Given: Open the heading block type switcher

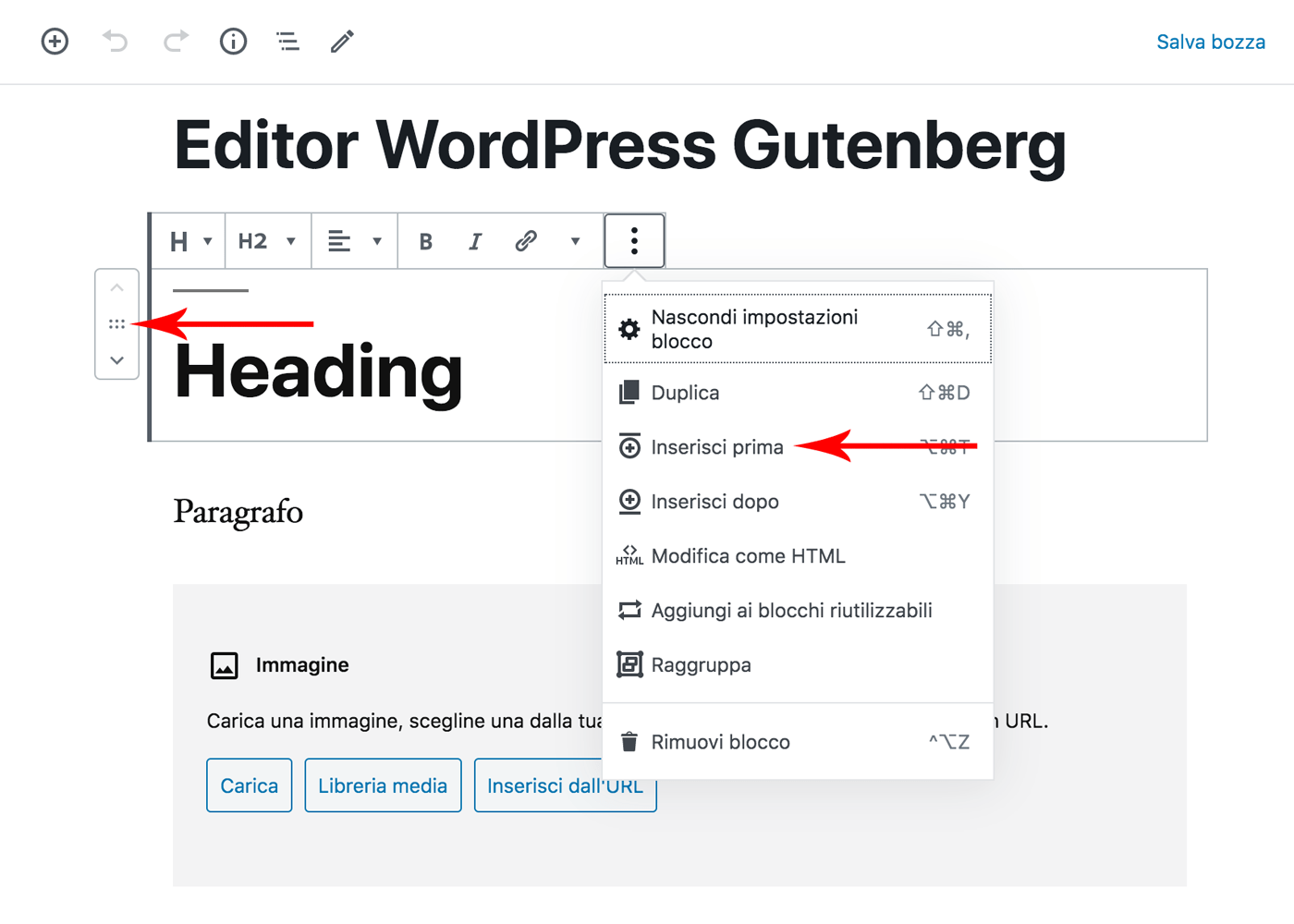Looking at the screenshot, I should click(x=191, y=241).
